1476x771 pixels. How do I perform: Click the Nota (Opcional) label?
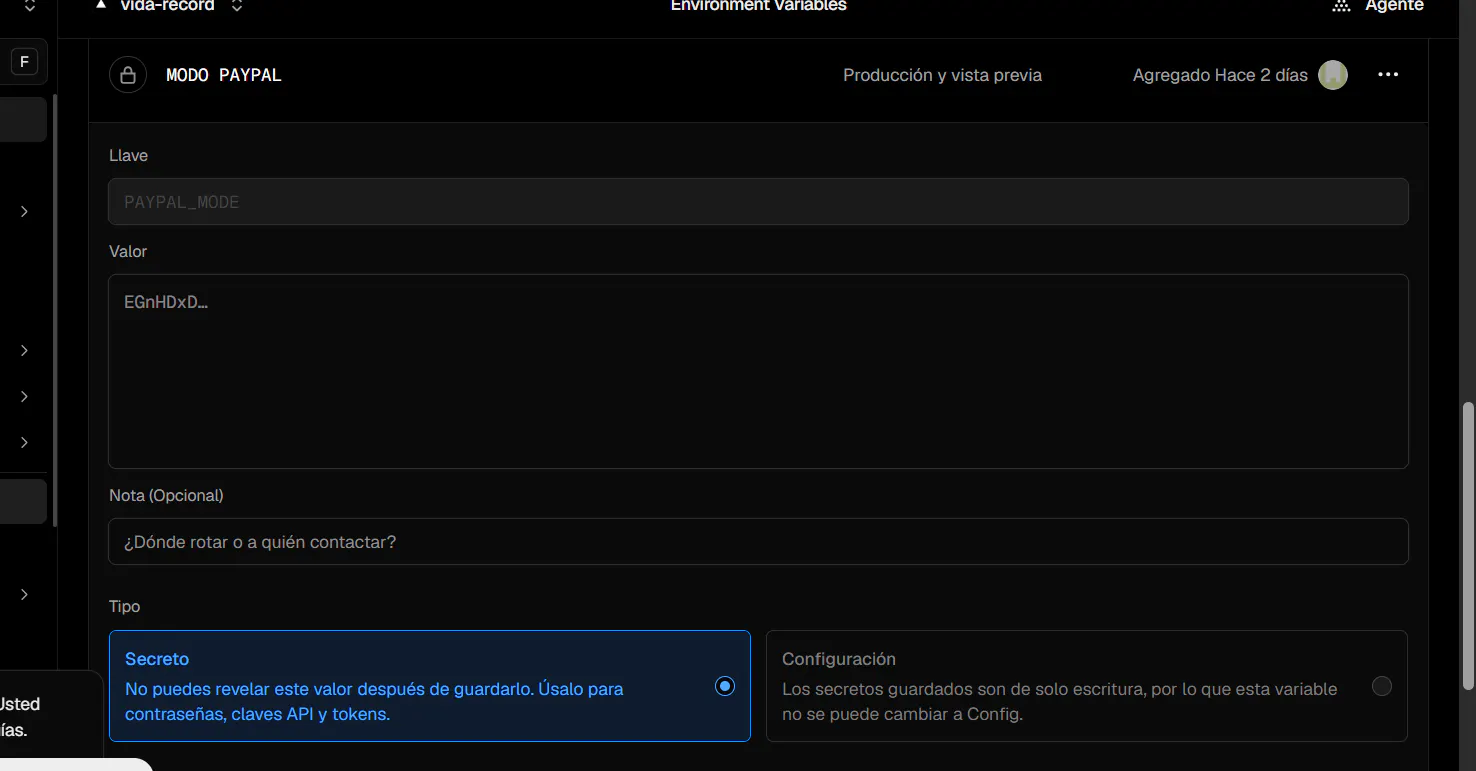click(x=166, y=496)
